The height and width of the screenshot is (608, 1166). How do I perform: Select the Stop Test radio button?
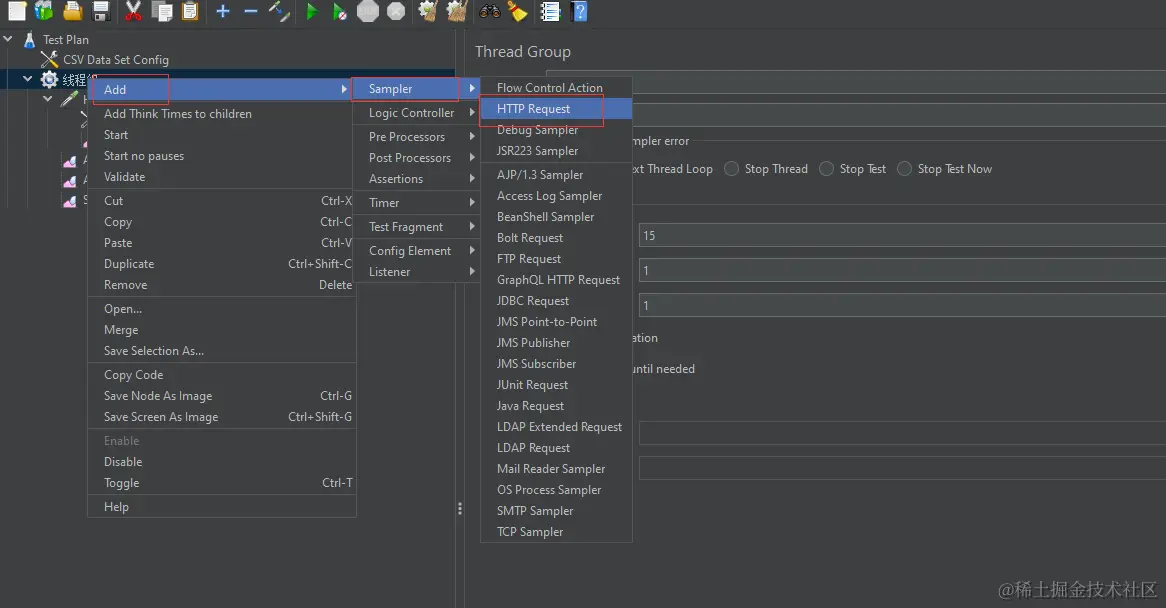tap(826, 169)
